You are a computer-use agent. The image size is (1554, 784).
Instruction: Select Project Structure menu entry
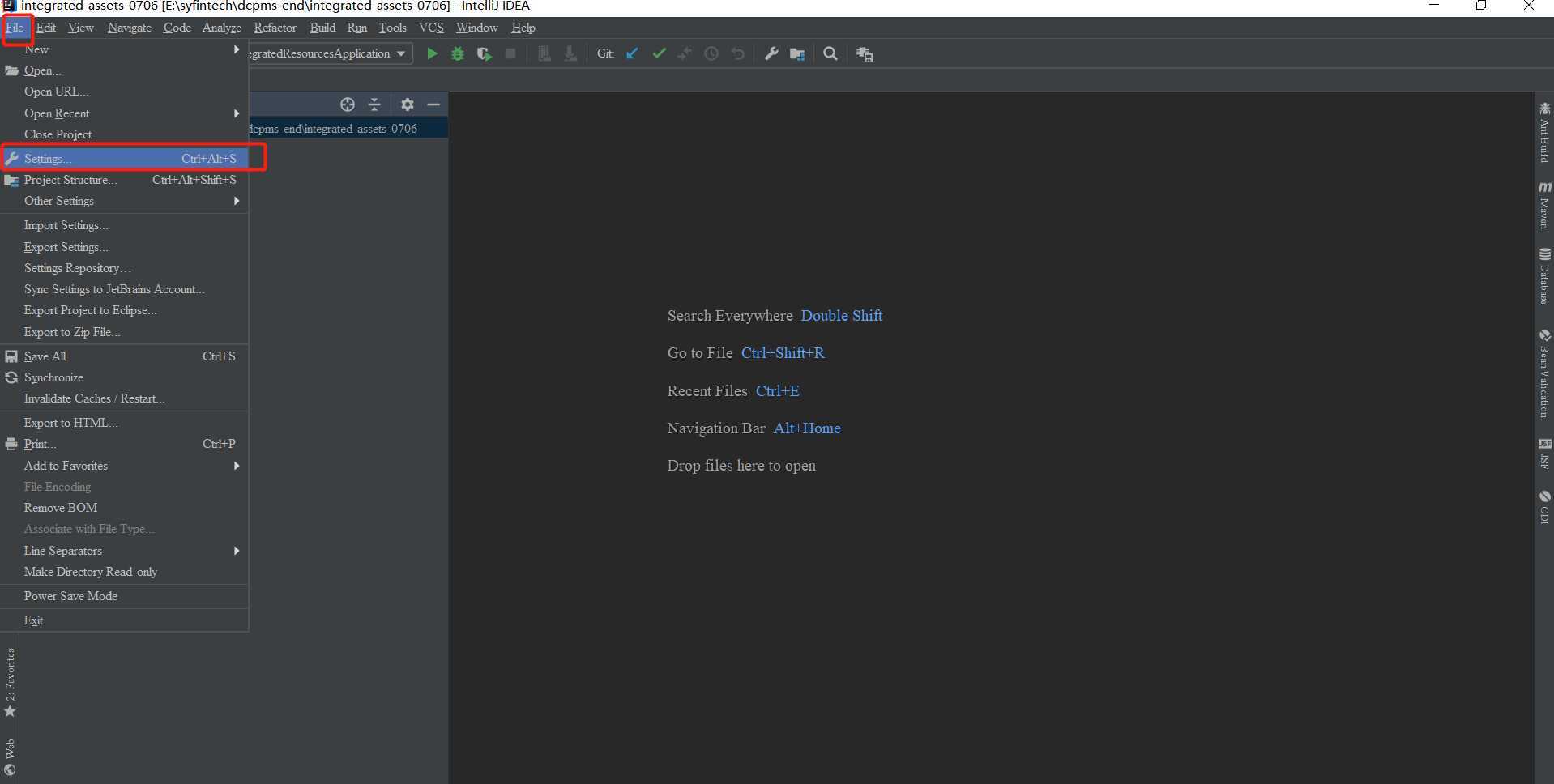(124, 180)
